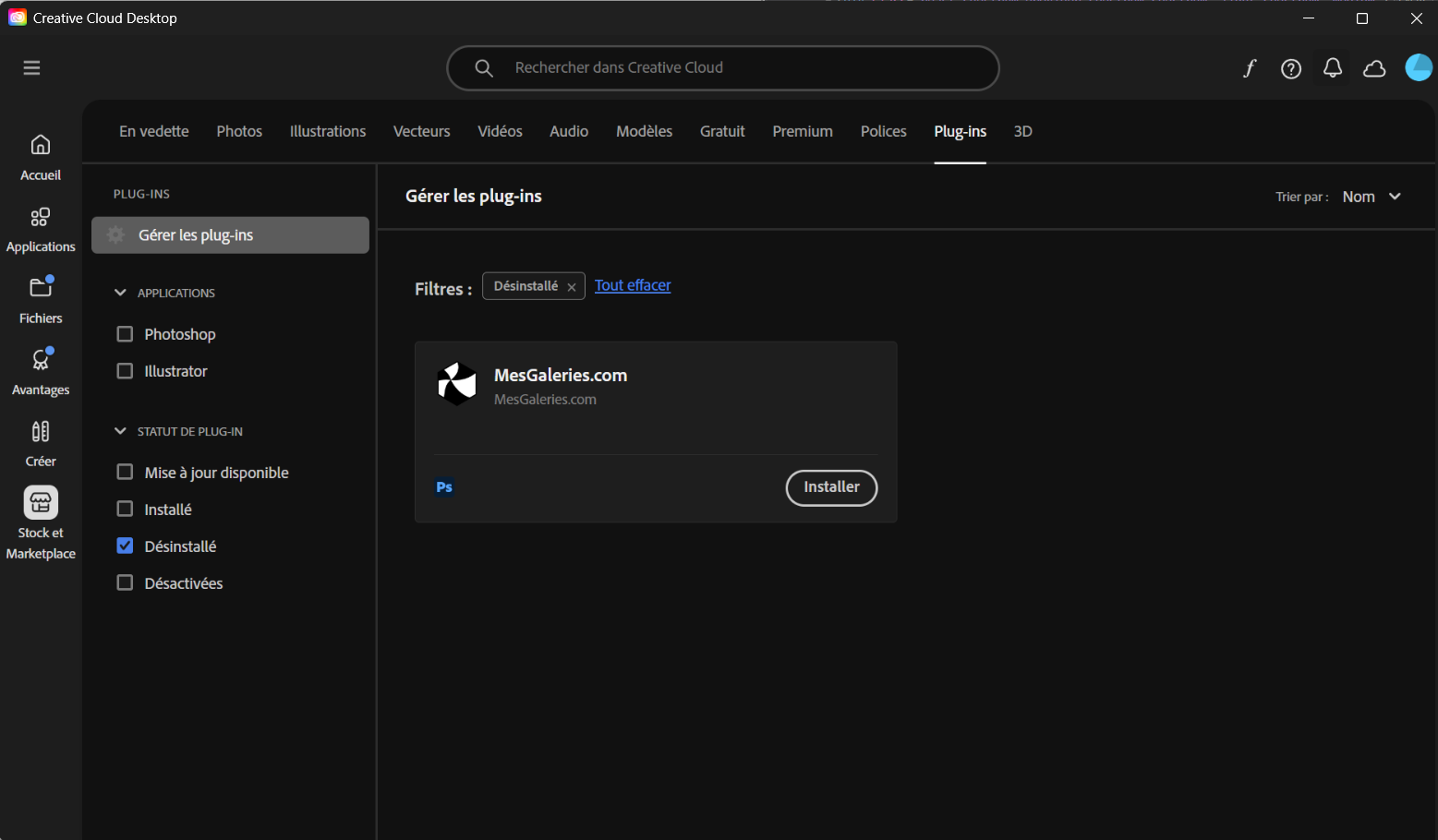The width and height of the screenshot is (1438, 840).
Task: Minimize the Creative Cloud Desktop window
Action: tap(1309, 18)
